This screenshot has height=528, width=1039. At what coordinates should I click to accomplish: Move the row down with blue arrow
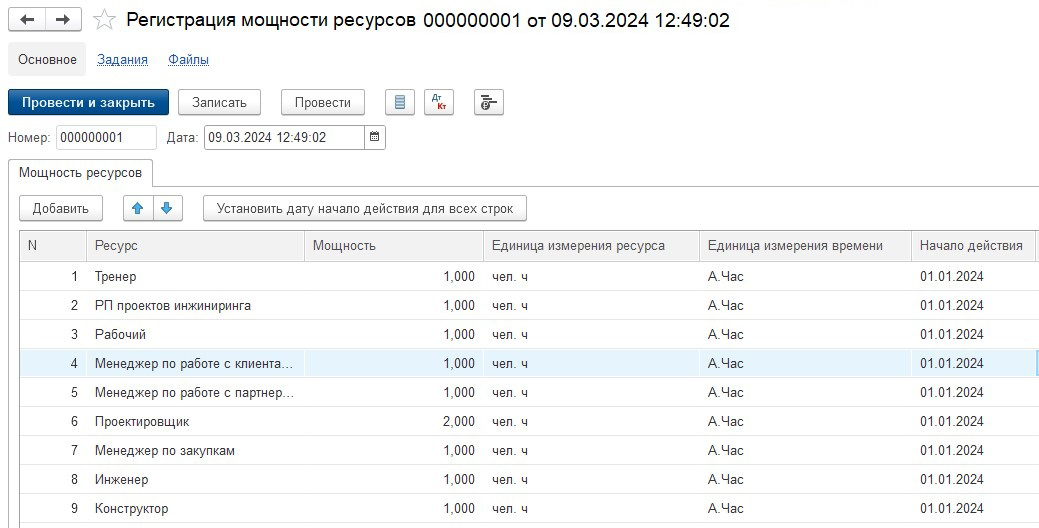point(167,208)
